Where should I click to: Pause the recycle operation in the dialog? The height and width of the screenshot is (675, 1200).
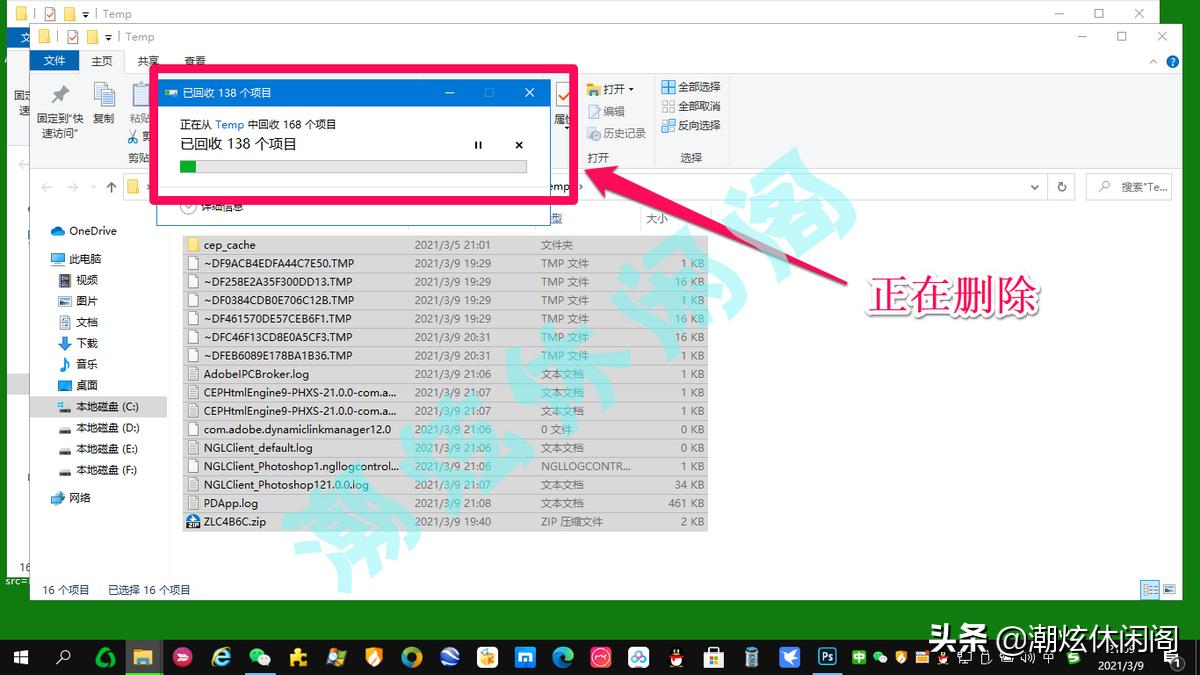click(478, 144)
